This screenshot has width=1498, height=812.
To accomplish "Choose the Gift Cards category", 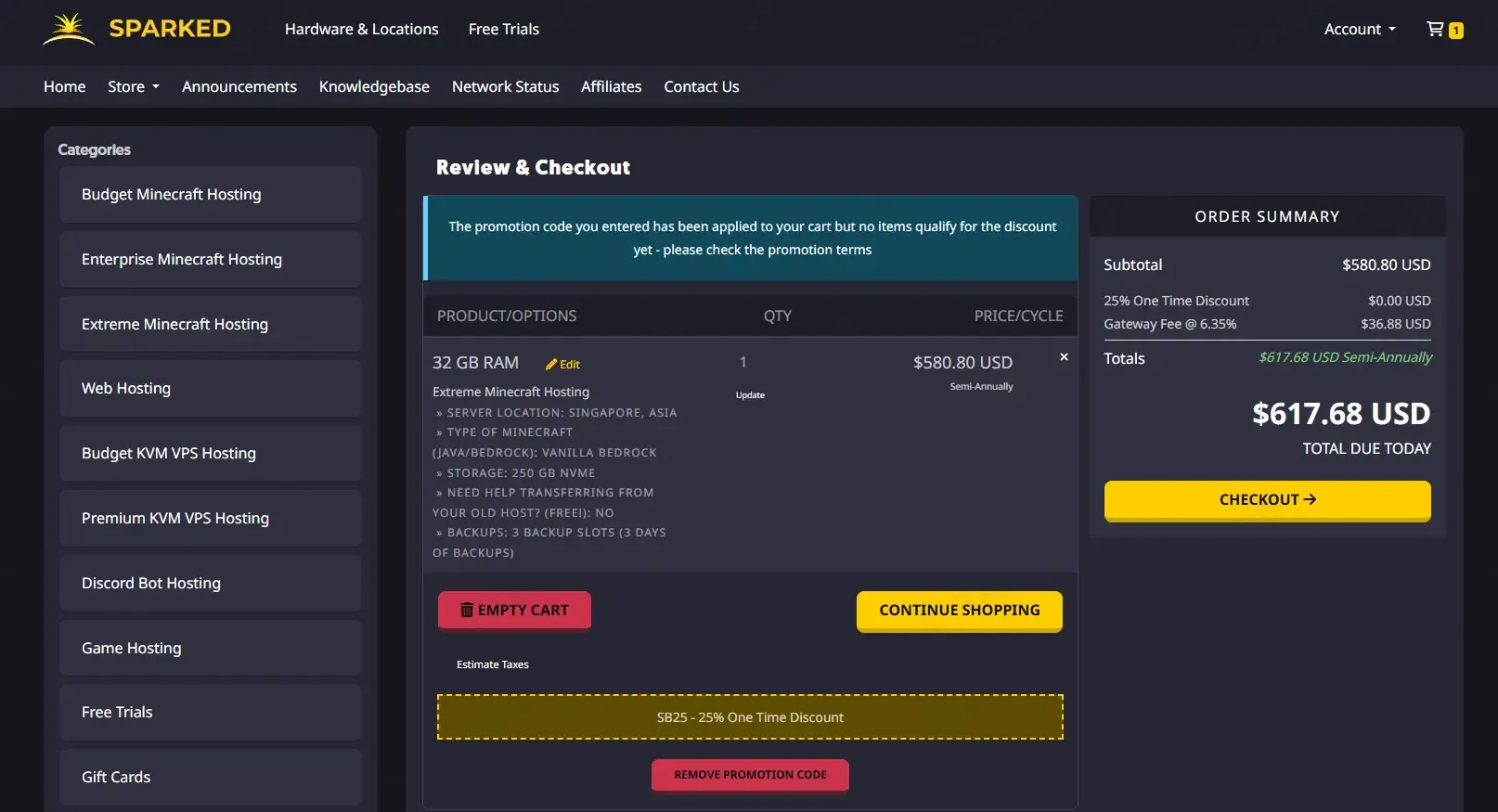I will tap(211, 778).
